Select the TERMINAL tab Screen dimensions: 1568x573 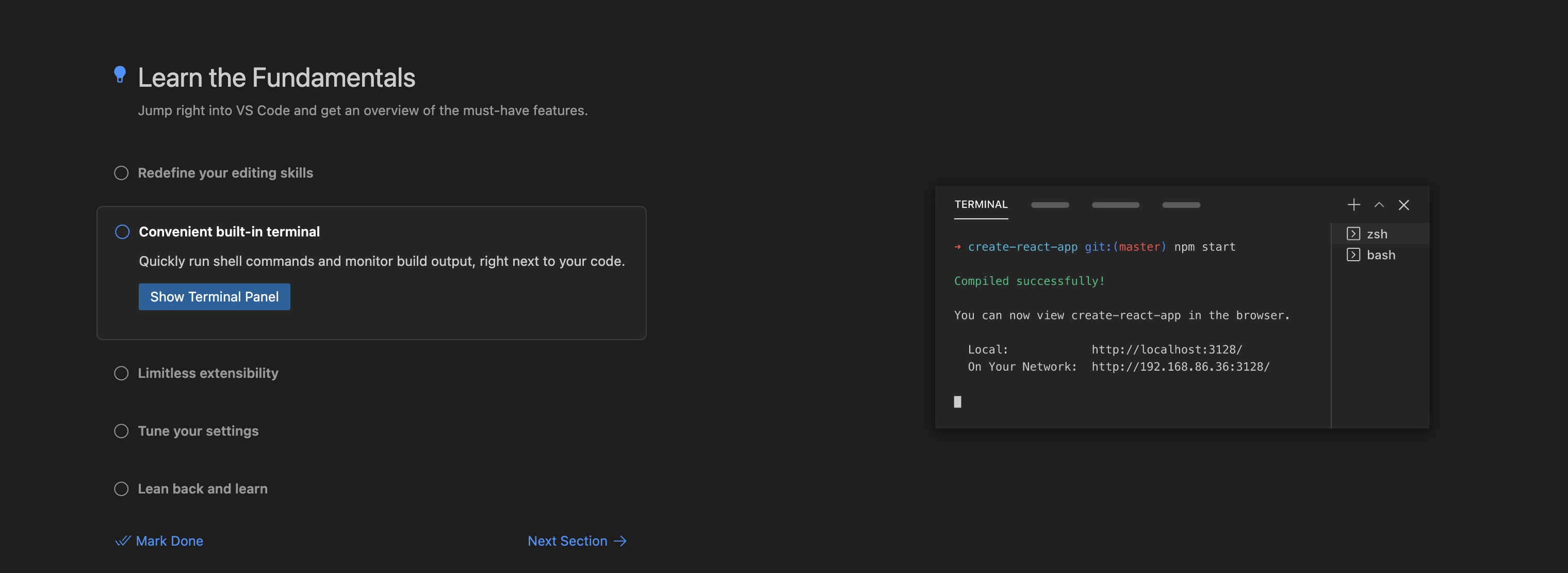point(981,204)
